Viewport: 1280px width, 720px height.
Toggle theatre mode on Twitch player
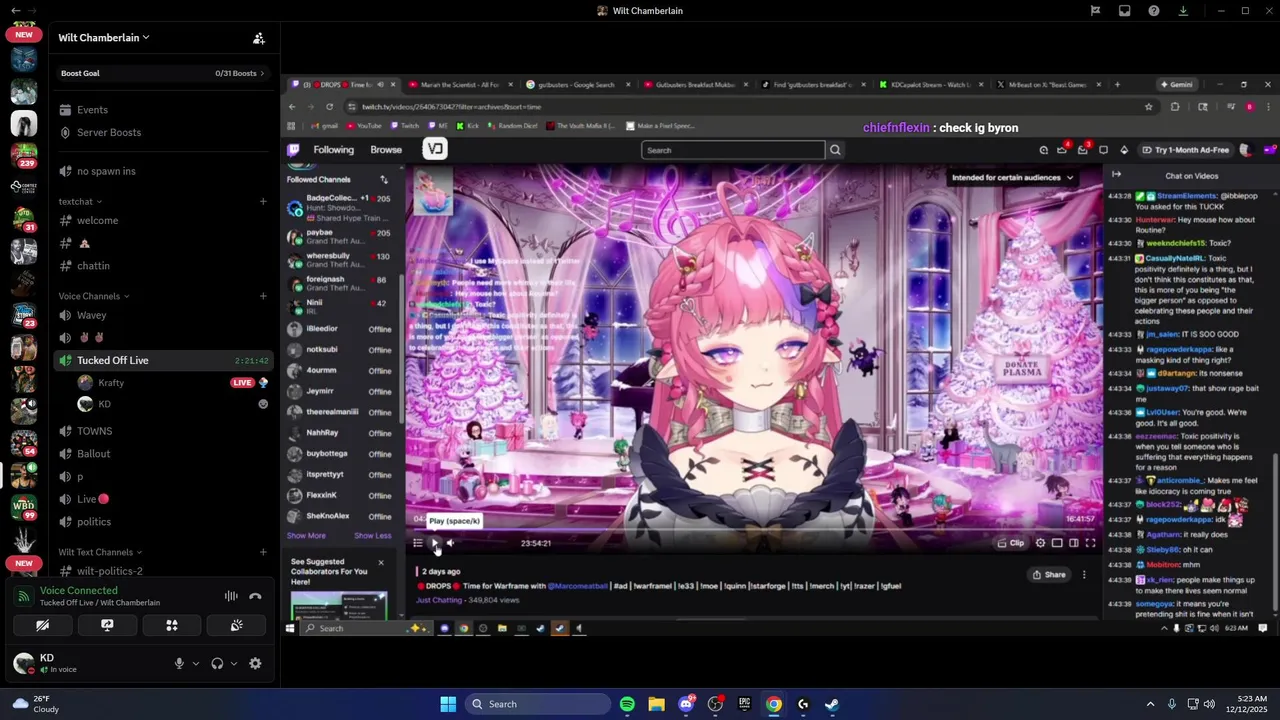click(x=1073, y=543)
